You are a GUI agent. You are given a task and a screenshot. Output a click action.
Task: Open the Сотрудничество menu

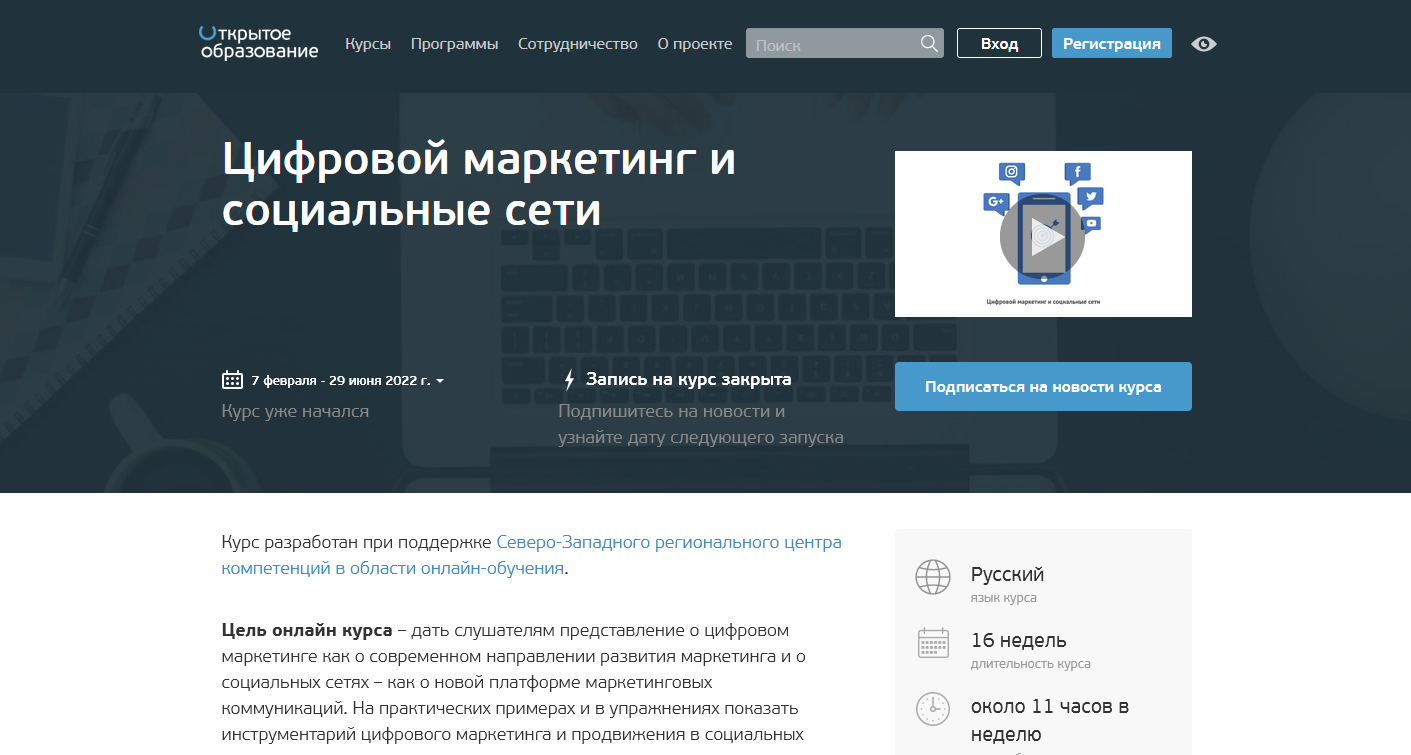577,44
